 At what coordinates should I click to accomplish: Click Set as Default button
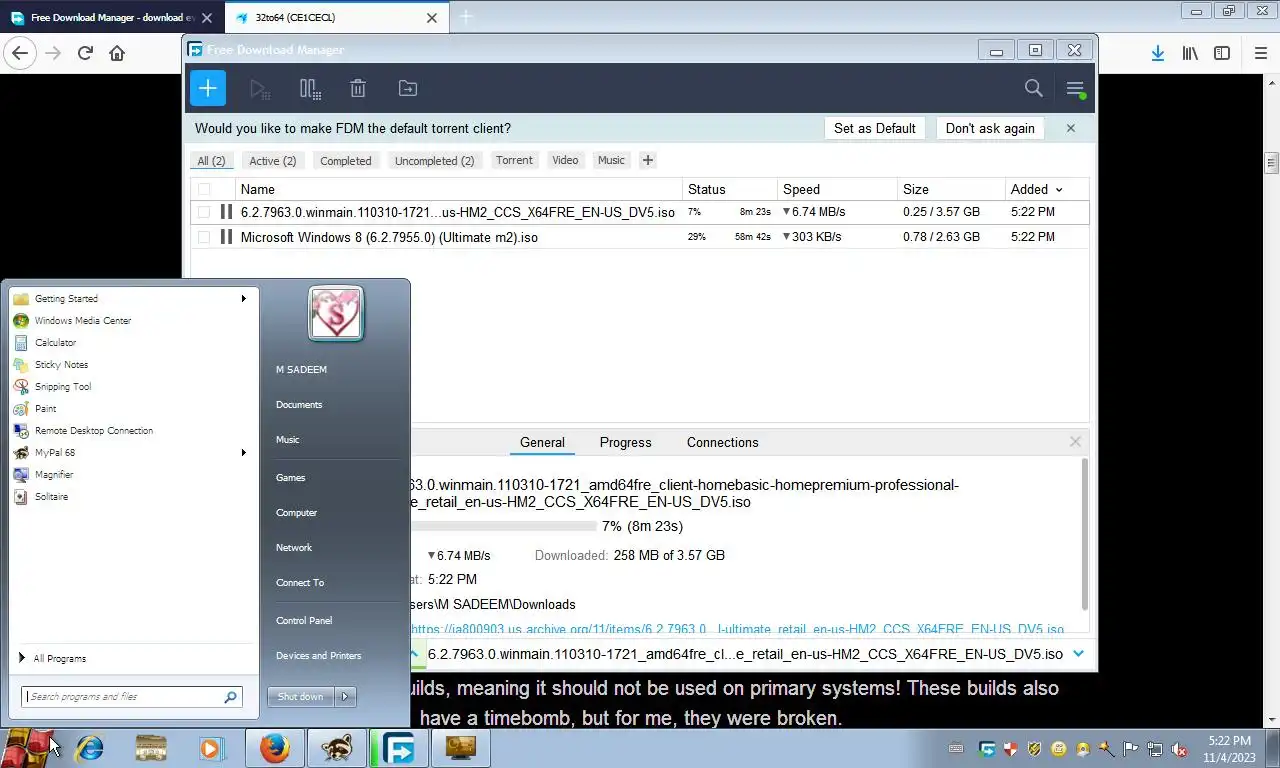coord(875,128)
